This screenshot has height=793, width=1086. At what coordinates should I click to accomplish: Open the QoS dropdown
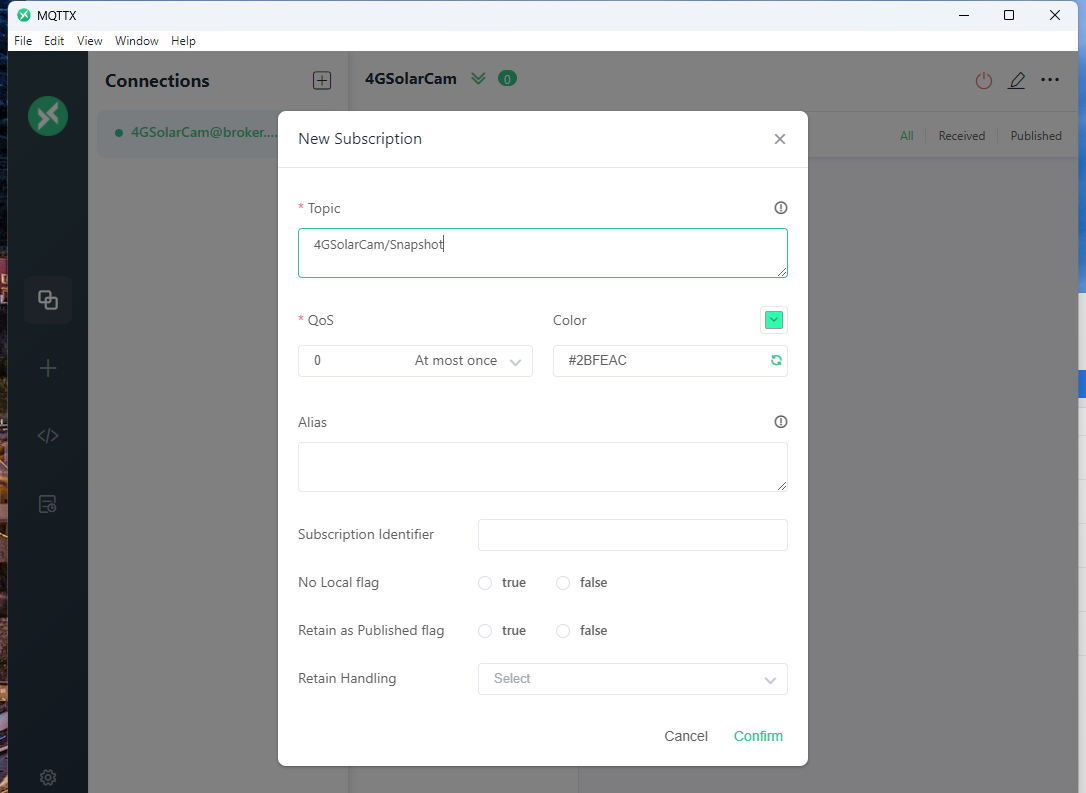(416, 361)
